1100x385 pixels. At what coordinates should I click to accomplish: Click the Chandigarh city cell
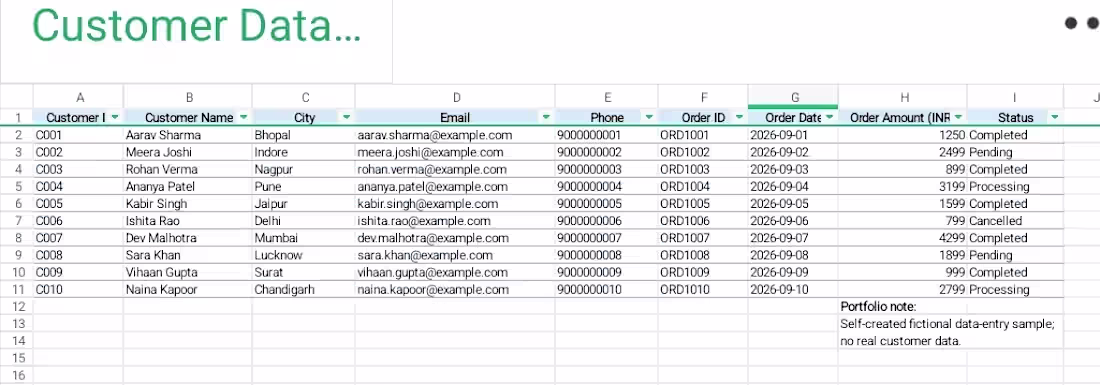coord(304,290)
